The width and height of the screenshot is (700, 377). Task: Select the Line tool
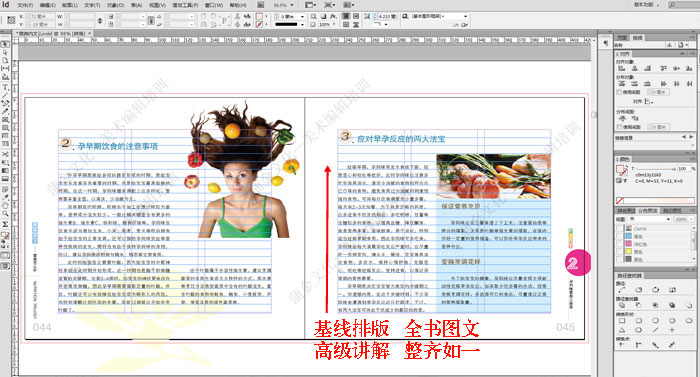tap(5, 95)
